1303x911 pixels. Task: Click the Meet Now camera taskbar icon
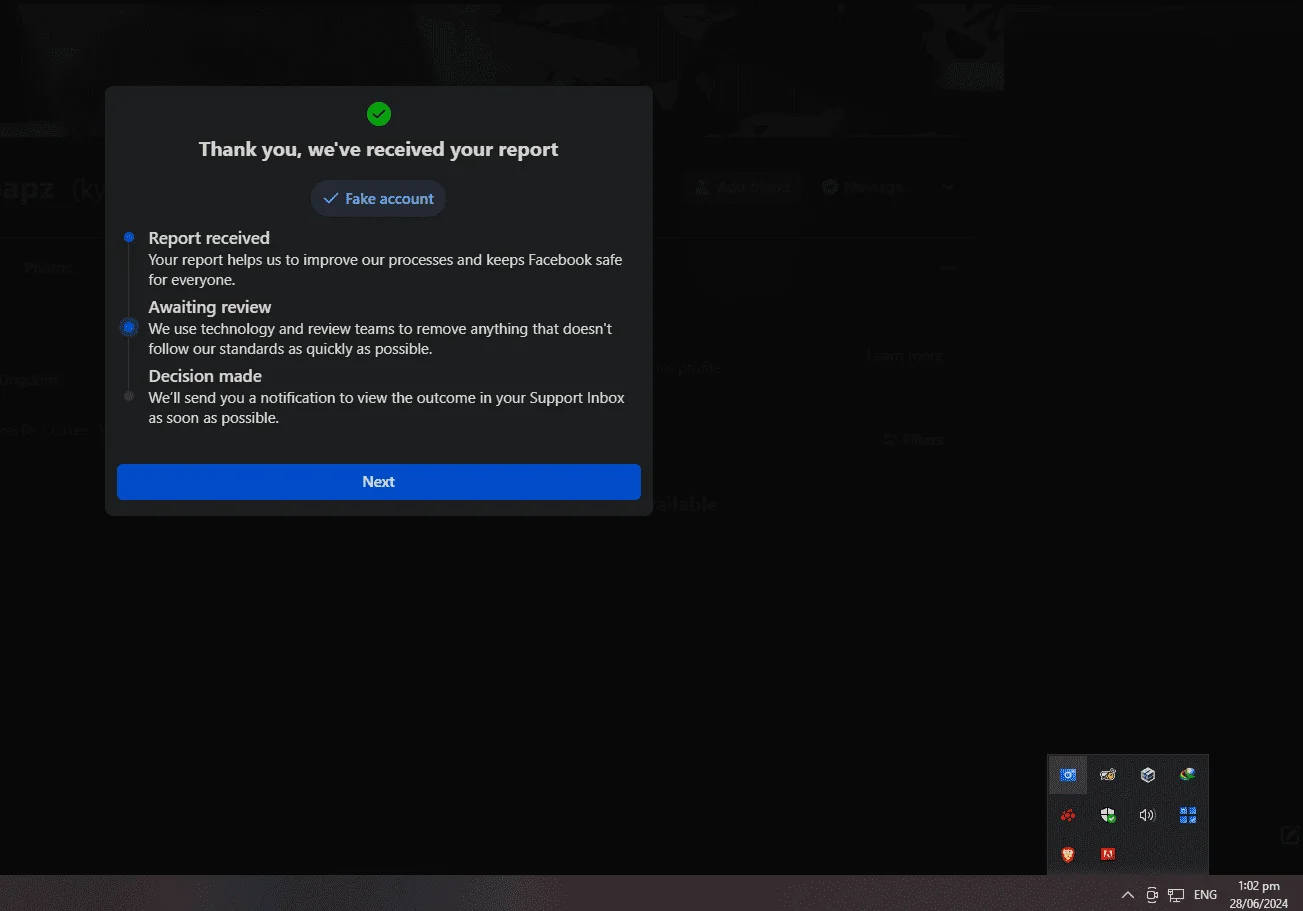[1152, 894]
